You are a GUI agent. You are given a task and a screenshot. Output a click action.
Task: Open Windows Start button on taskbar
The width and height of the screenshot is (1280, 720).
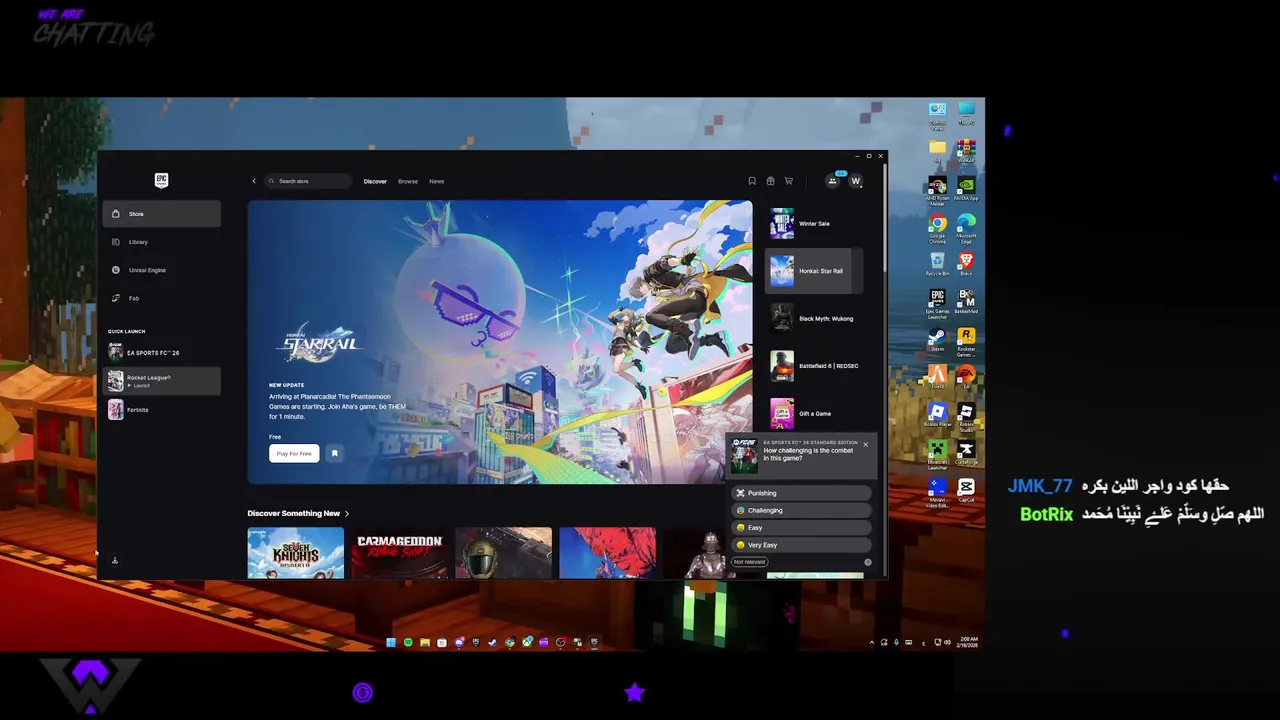(391, 642)
